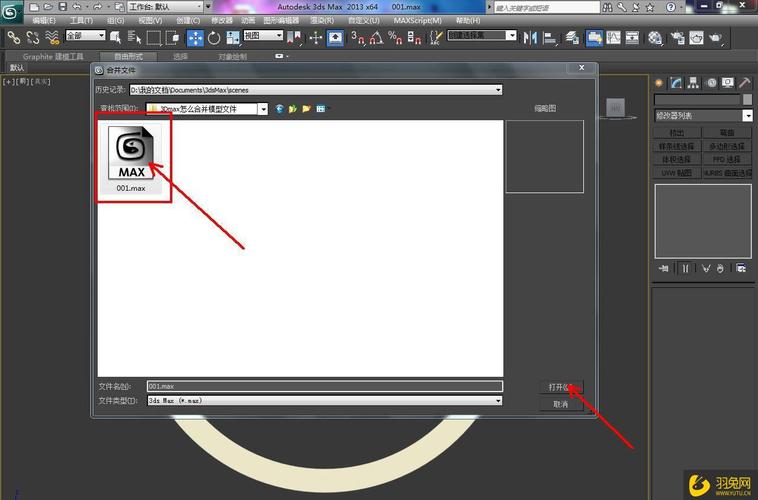Open the 编辑(E) menu

[44, 20]
